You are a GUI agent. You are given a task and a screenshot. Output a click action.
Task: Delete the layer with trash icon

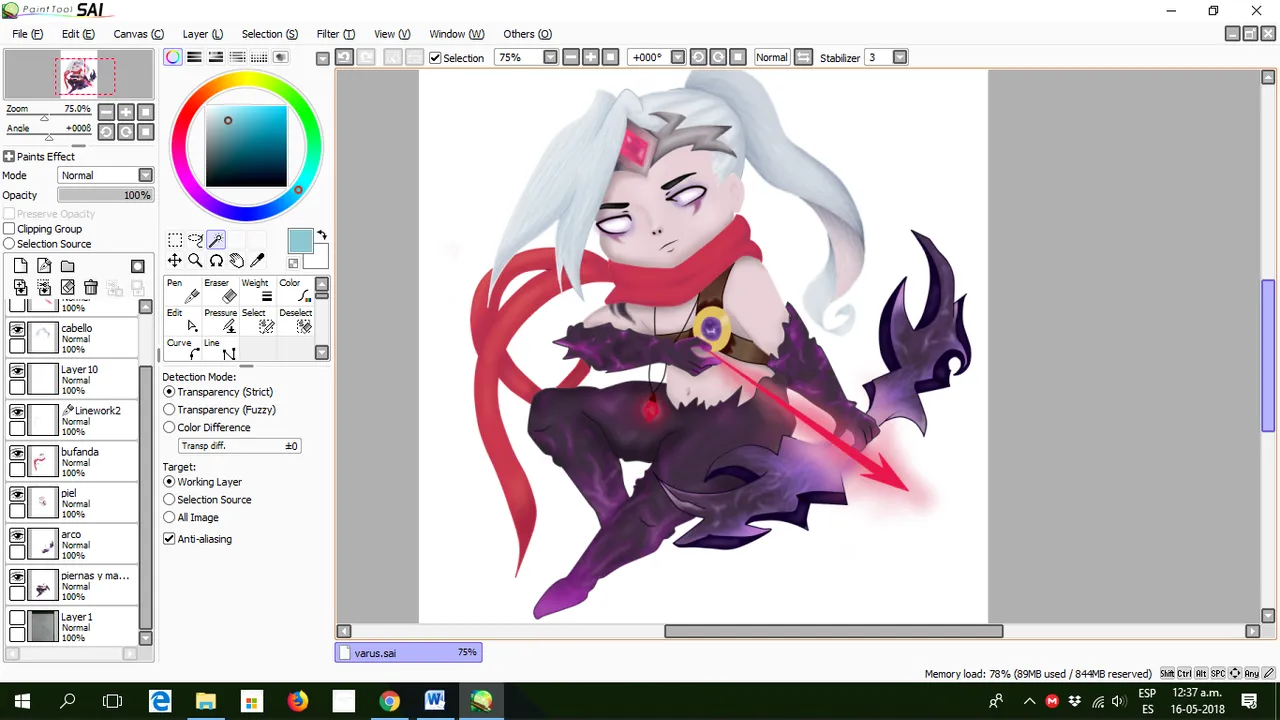pyautogui.click(x=91, y=288)
